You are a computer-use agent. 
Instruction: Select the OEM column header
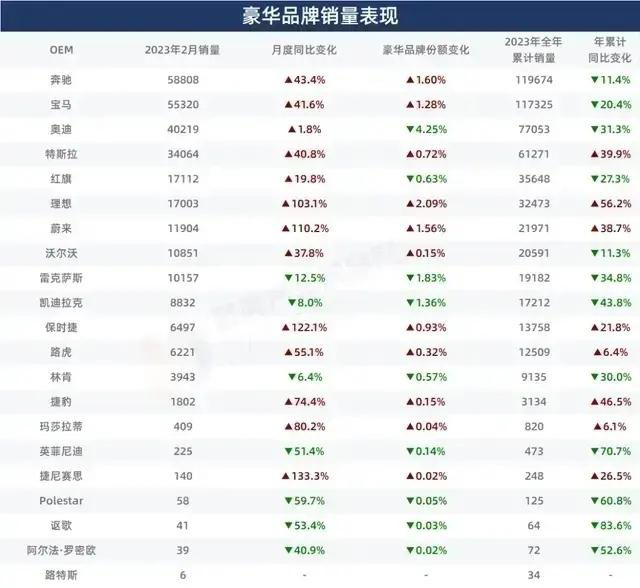61,50
